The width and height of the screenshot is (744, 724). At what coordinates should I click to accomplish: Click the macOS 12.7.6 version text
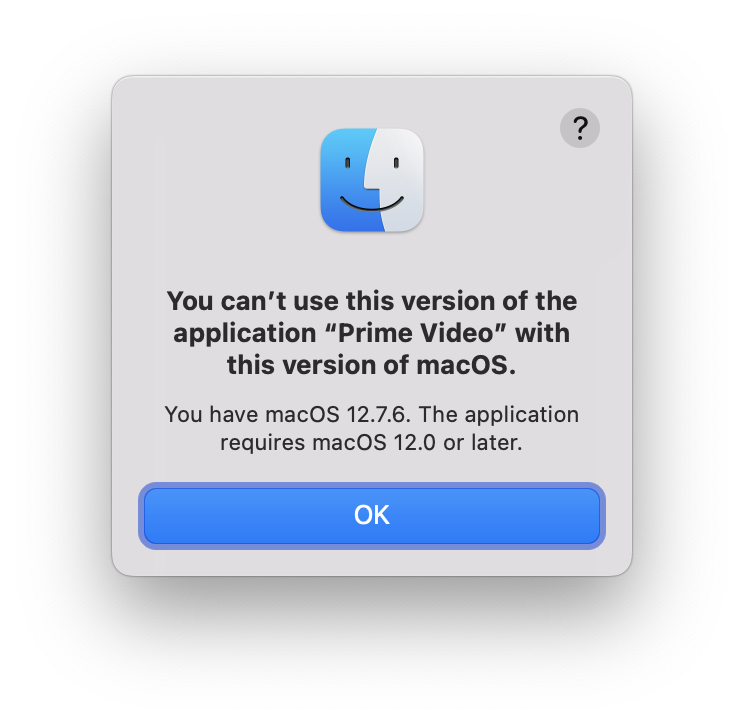[x=337, y=415]
